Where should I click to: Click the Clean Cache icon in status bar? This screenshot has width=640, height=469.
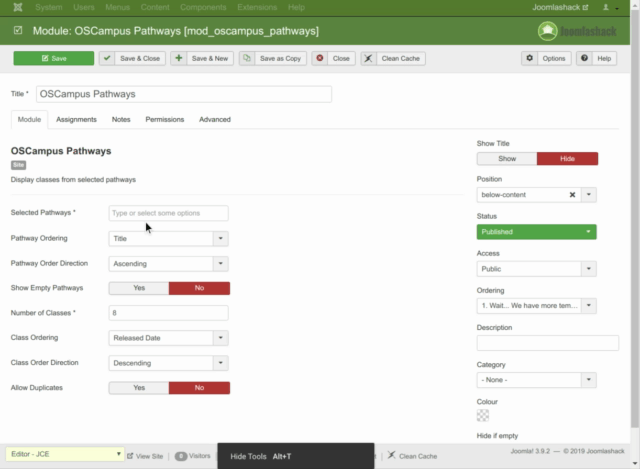391,456
